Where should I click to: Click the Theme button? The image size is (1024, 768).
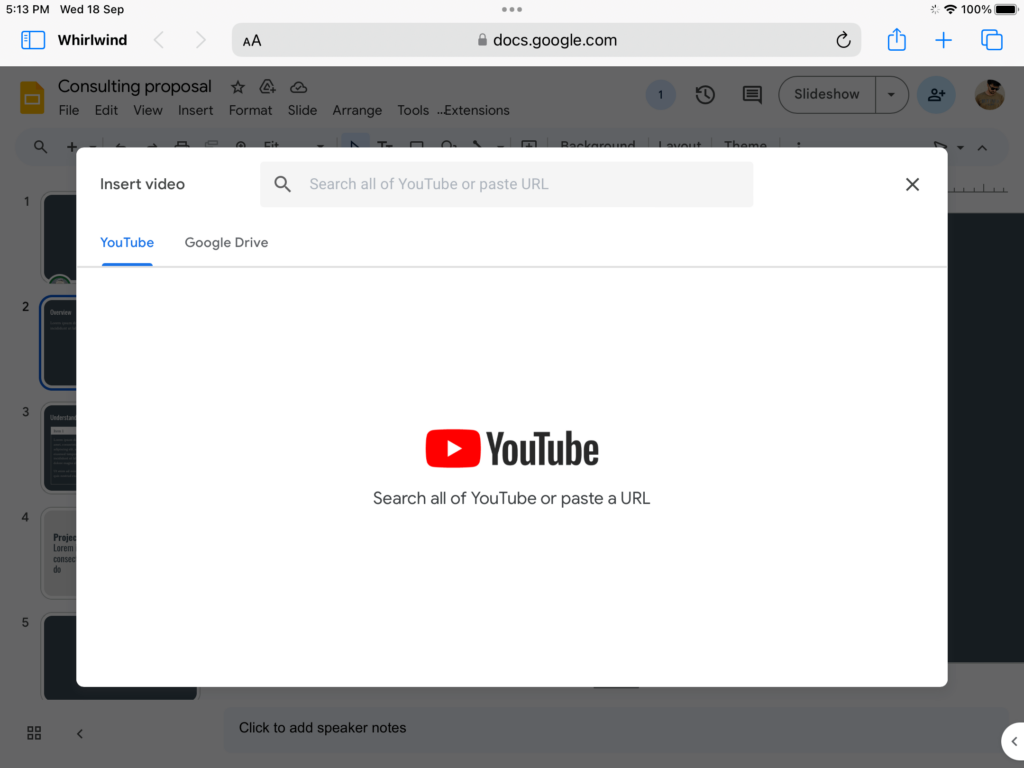point(745,145)
